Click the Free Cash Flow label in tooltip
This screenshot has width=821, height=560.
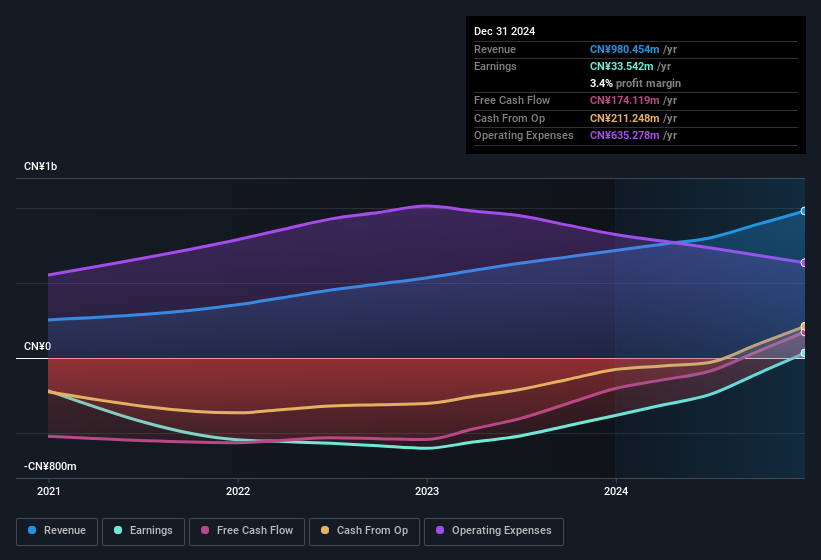pyautogui.click(x=512, y=100)
